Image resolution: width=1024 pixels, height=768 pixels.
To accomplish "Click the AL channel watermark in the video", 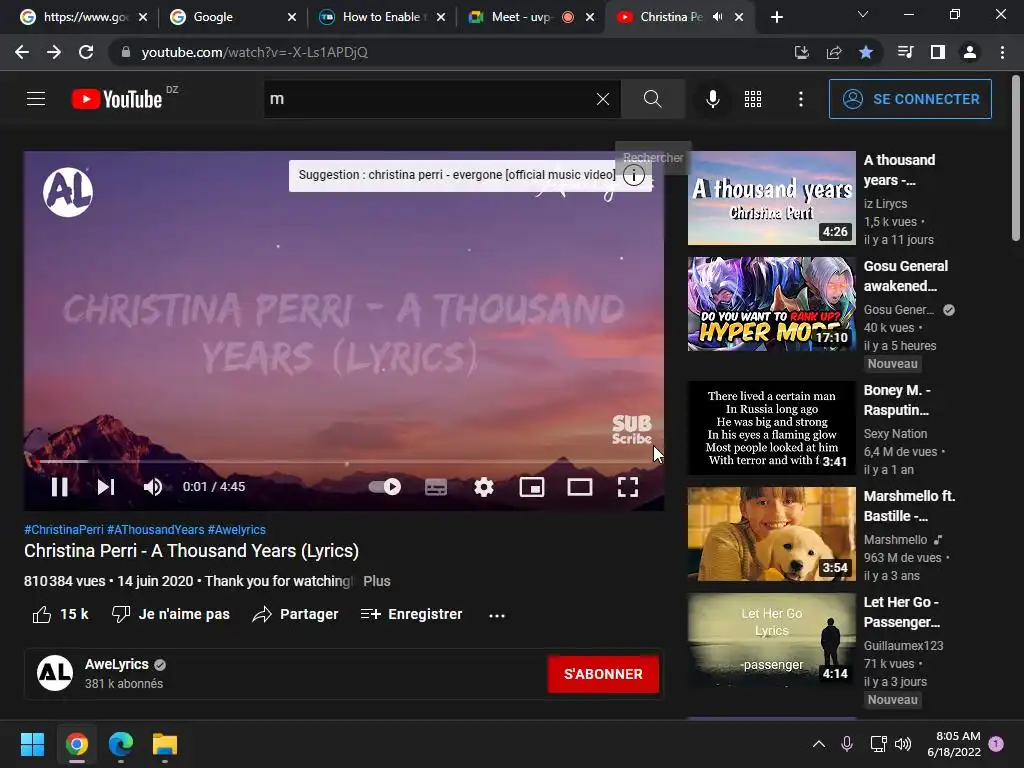I will (x=68, y=192).
